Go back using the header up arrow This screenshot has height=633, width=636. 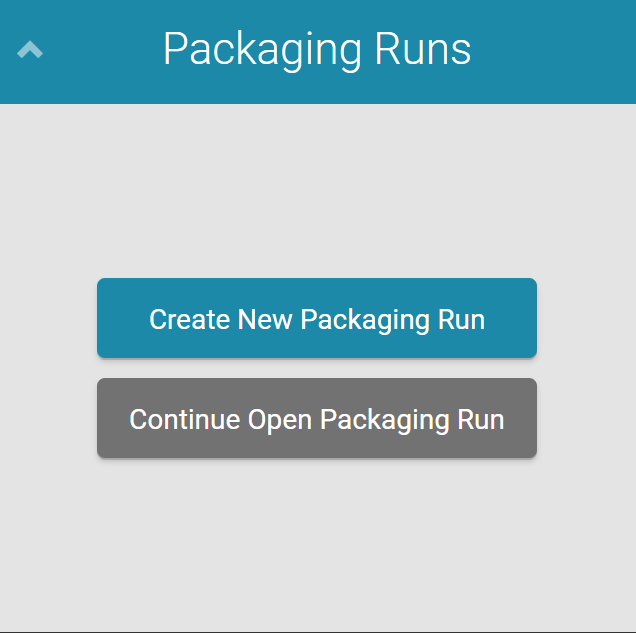coord(30,49)
